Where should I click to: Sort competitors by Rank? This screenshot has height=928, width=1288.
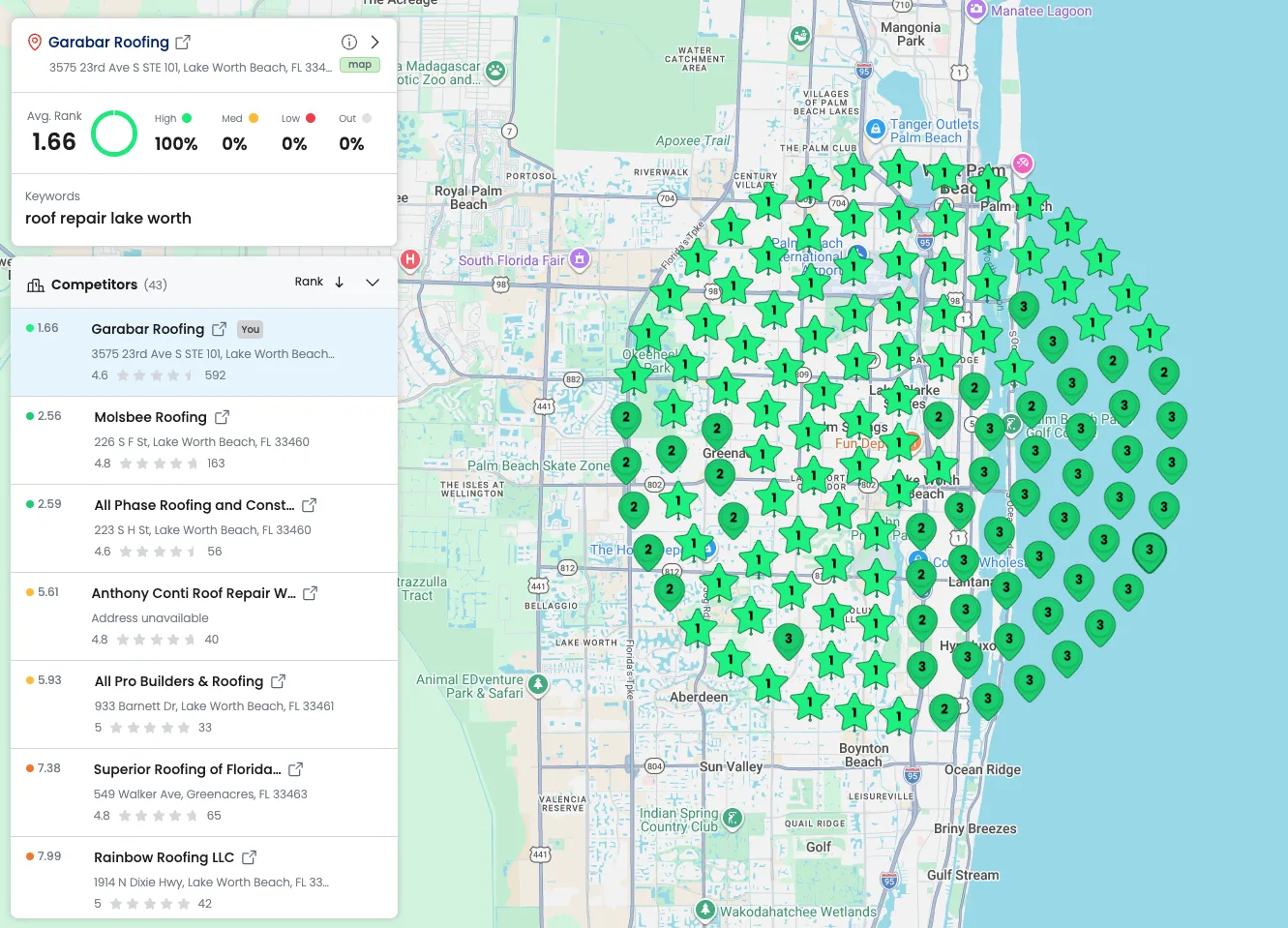click(309, 282)
